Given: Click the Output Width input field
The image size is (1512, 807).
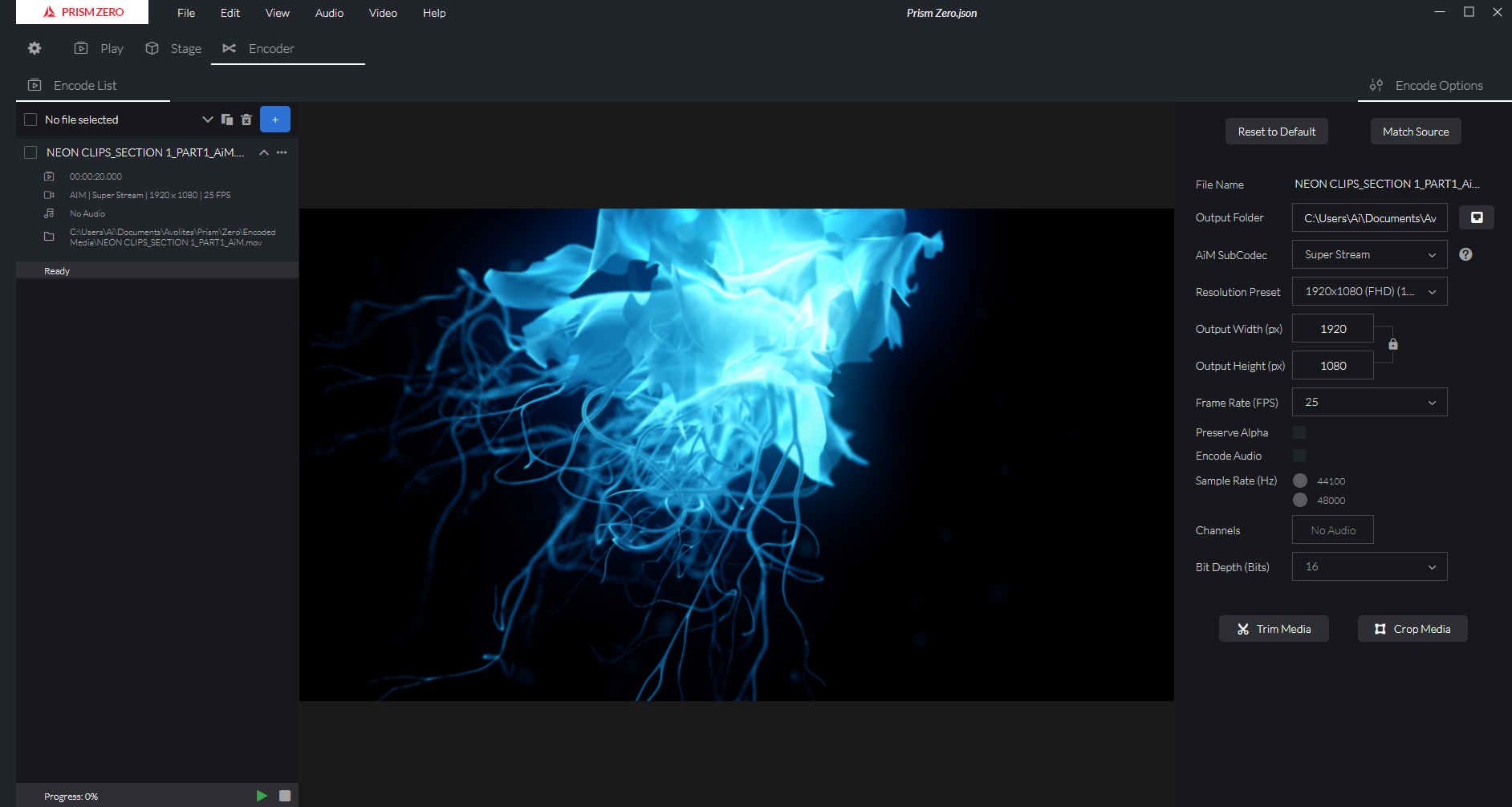Looking at the screenshot, I should (x=1332, y=329).
